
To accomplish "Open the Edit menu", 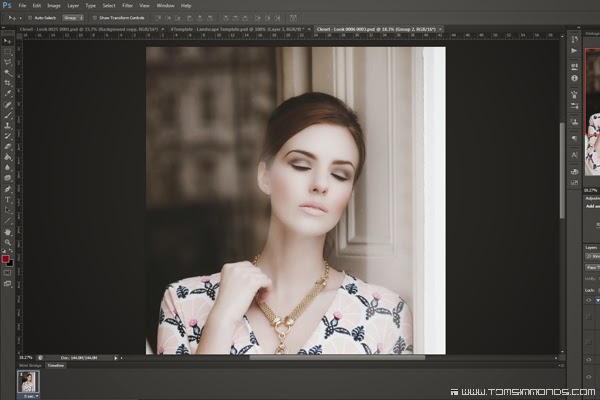I will coord(36,6).
